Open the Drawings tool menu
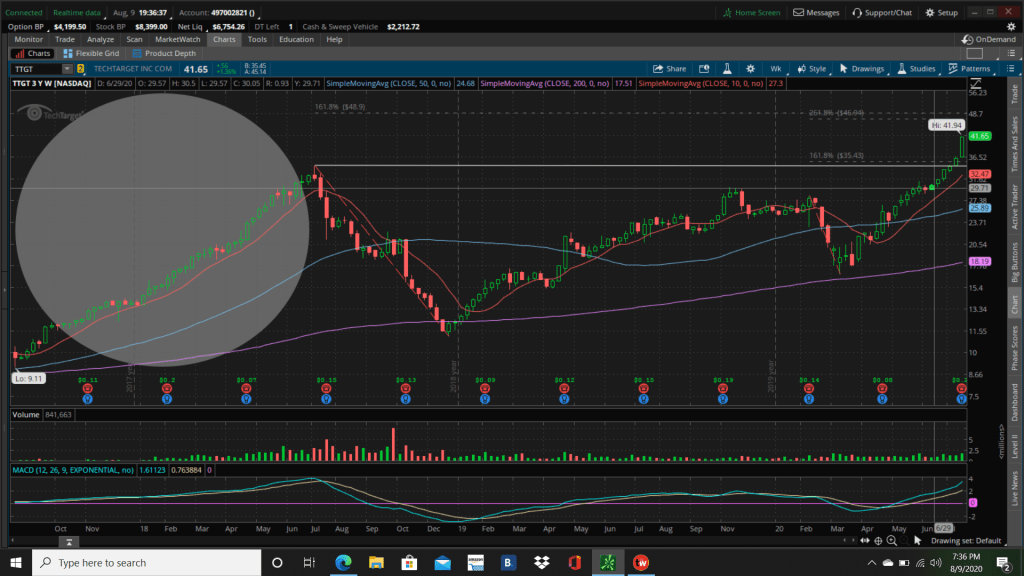The image size is (1024, 576). coord(862,69)
